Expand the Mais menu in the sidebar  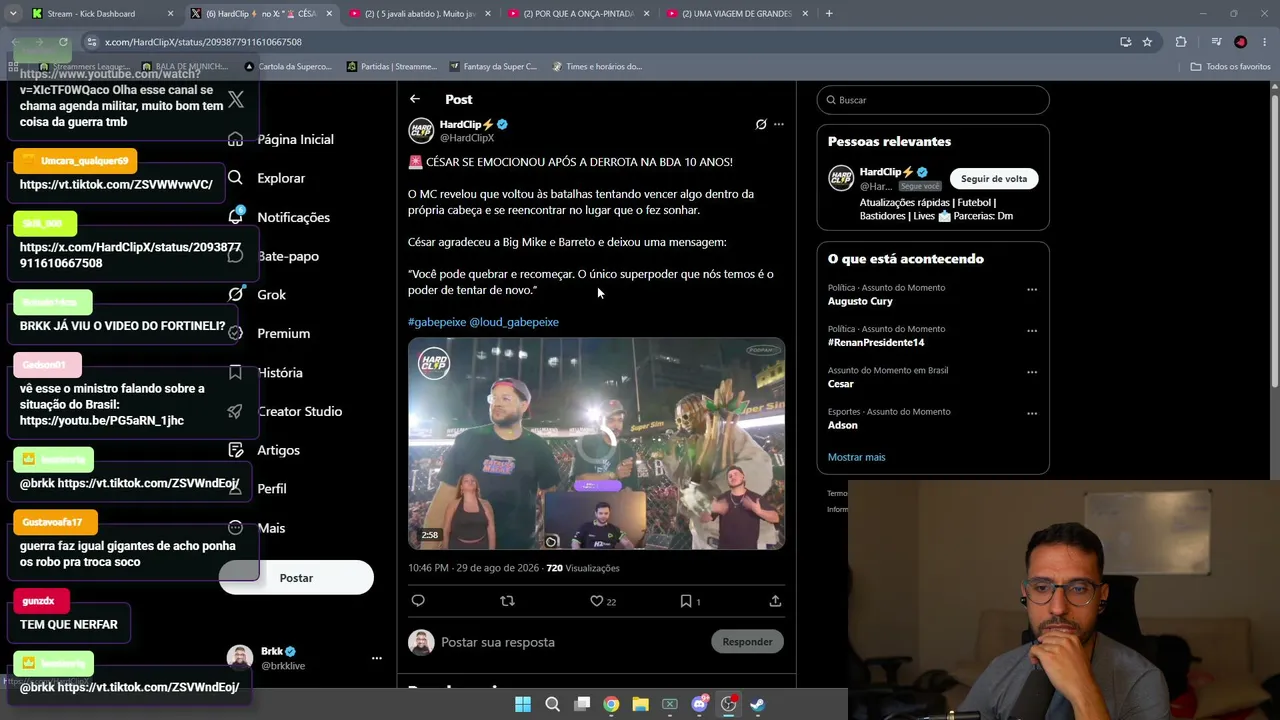[x=271, y=528]
